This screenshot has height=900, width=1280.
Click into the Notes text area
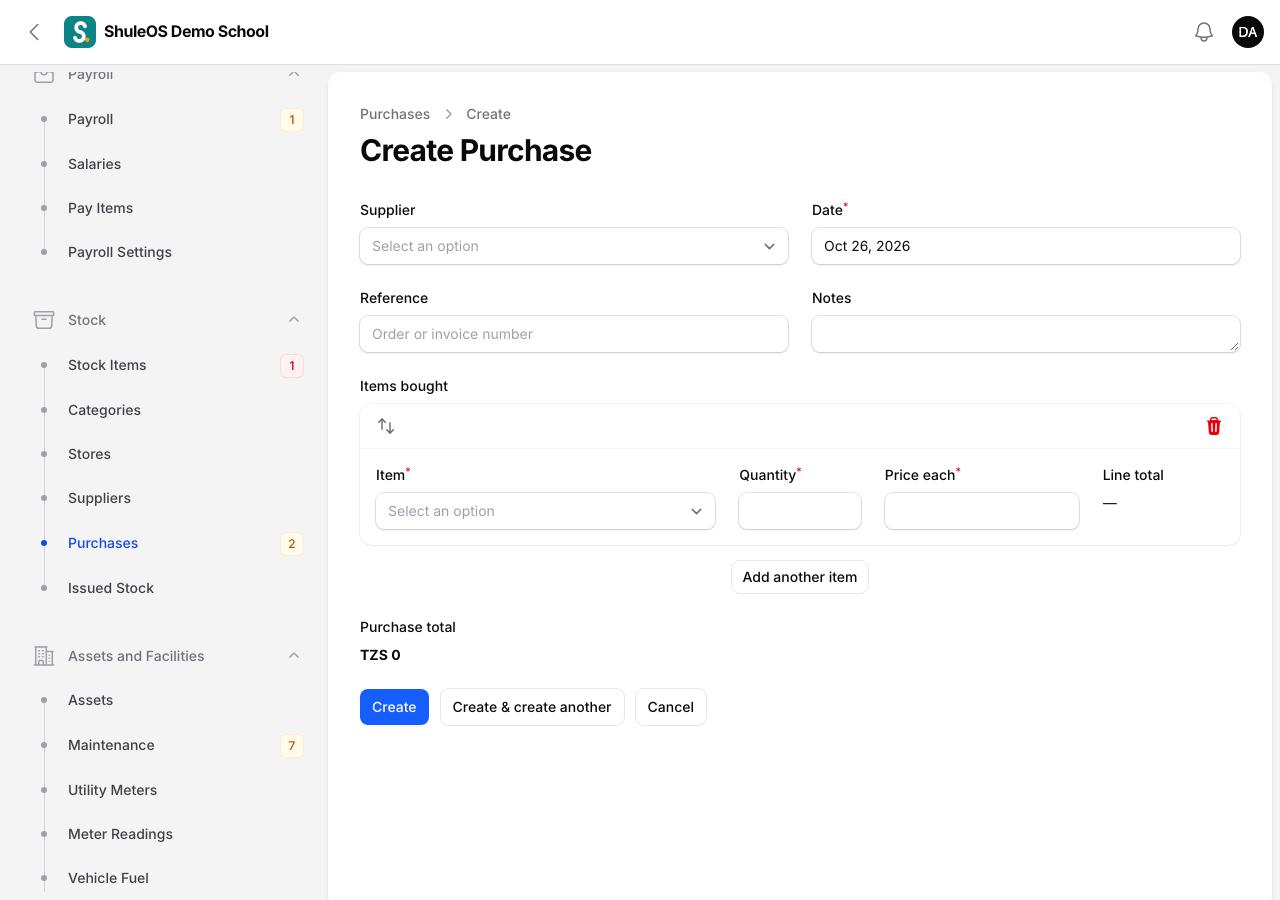pyautogui.click(x=1026, y=334)
